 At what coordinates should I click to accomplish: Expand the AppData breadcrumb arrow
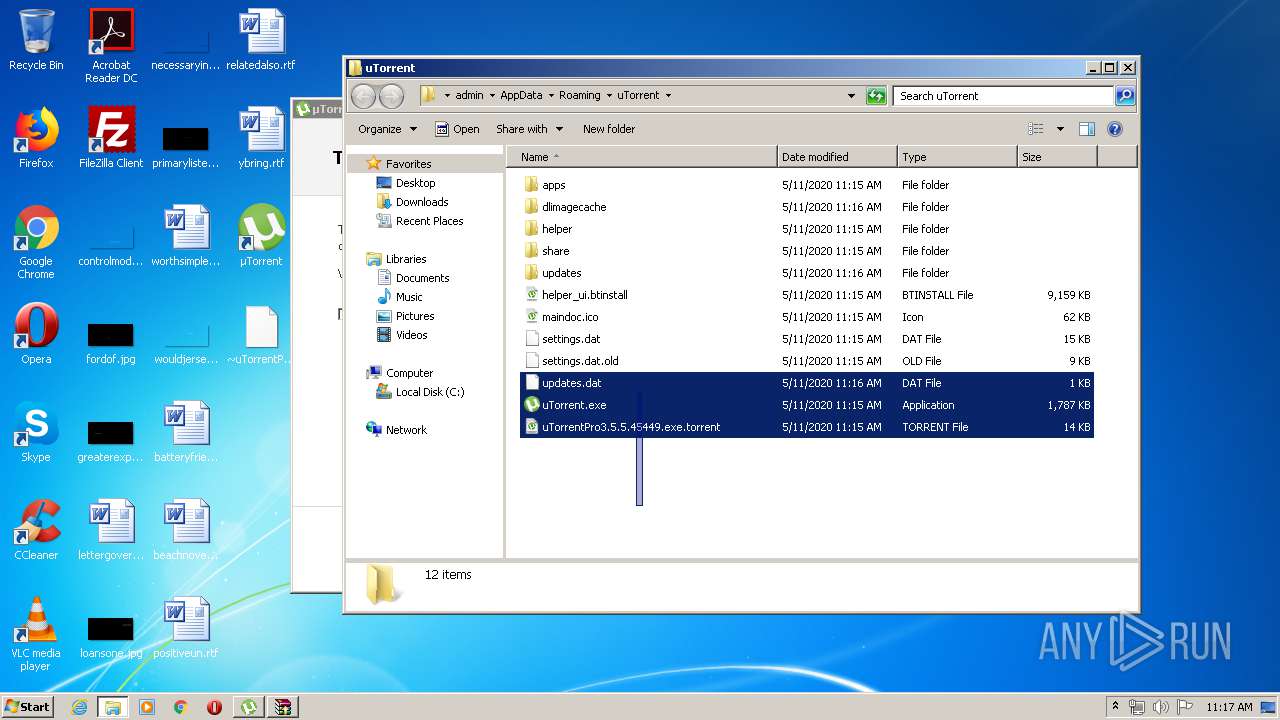[551, 96]
